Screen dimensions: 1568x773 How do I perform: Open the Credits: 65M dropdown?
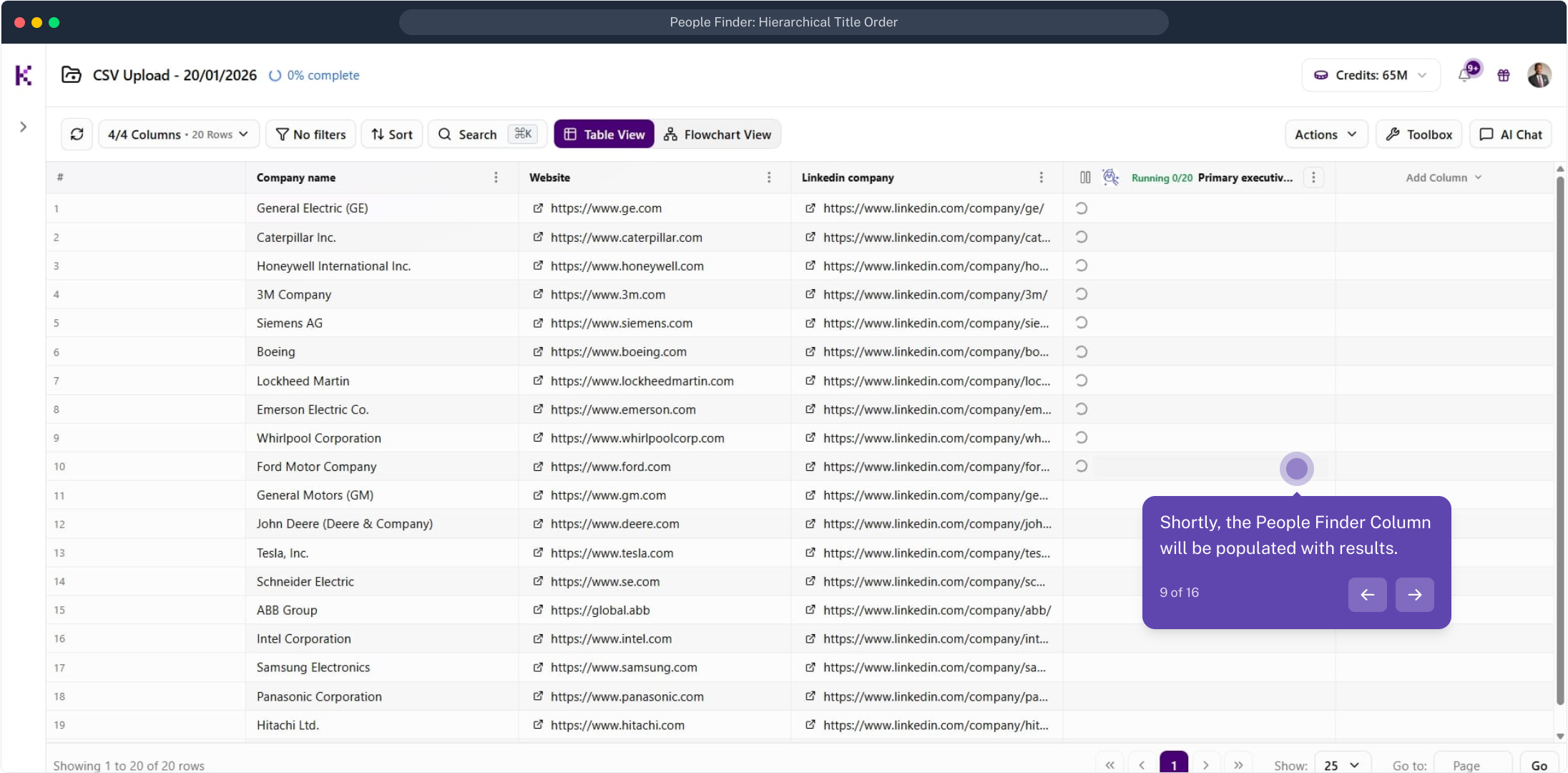click(1371, 75)
